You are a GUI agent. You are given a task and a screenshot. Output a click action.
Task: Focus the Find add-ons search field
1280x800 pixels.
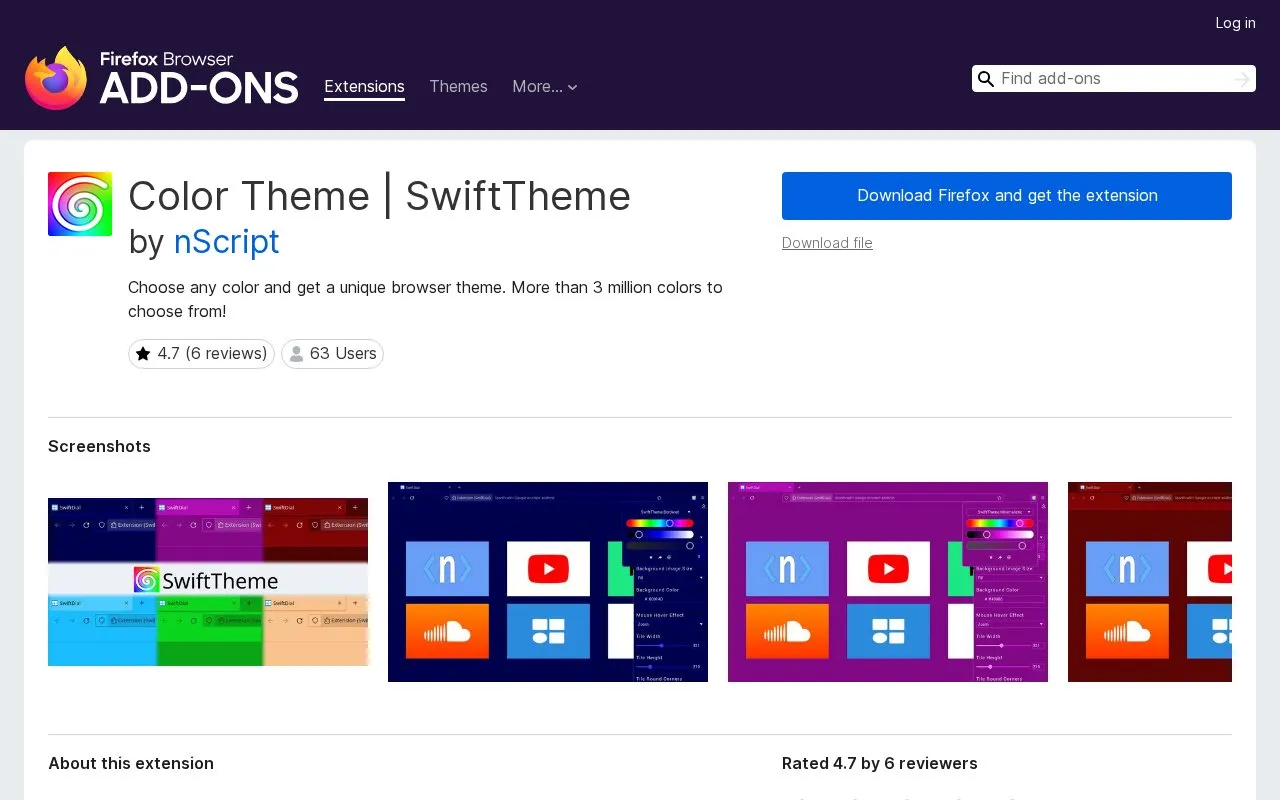[1113, 79]
